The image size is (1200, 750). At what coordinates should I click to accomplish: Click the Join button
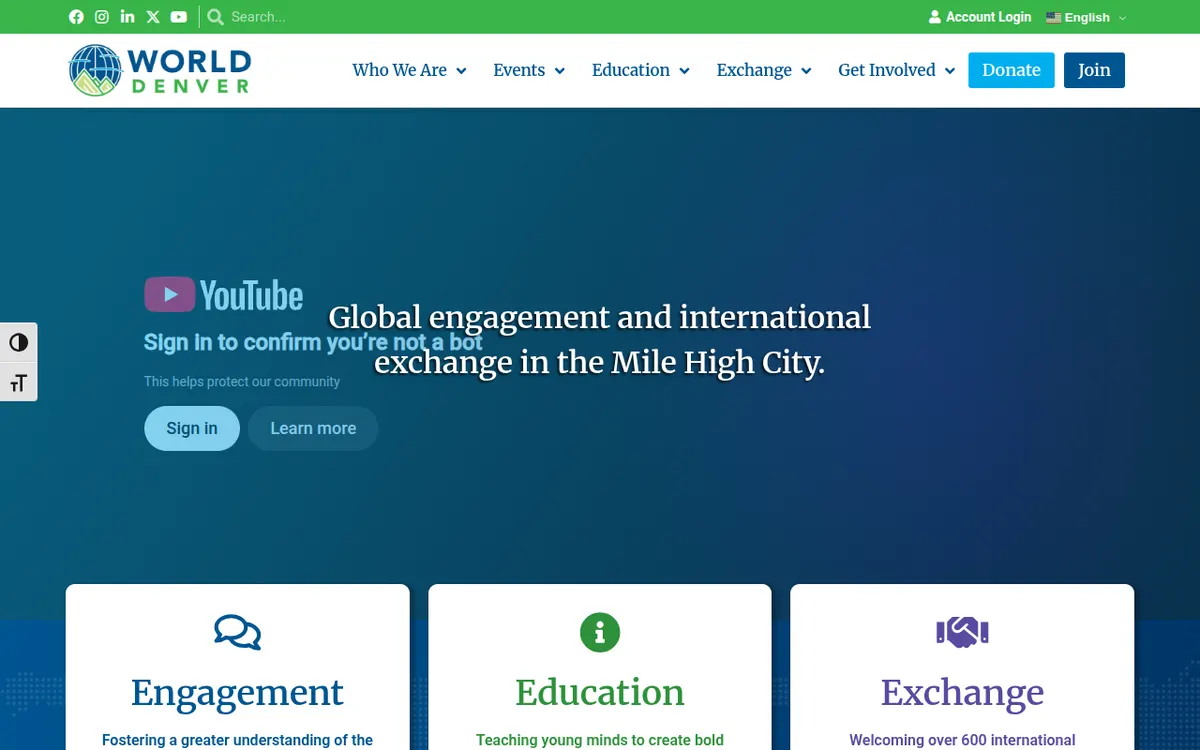coord(1094,70)
